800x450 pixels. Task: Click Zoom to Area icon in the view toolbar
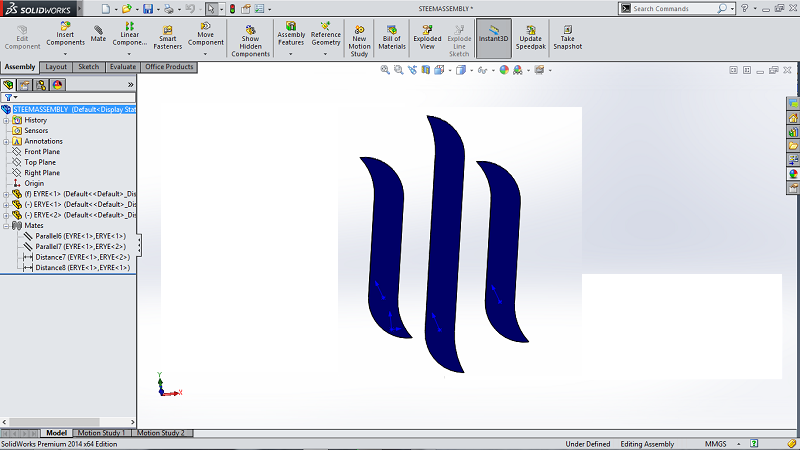(398, 70)
